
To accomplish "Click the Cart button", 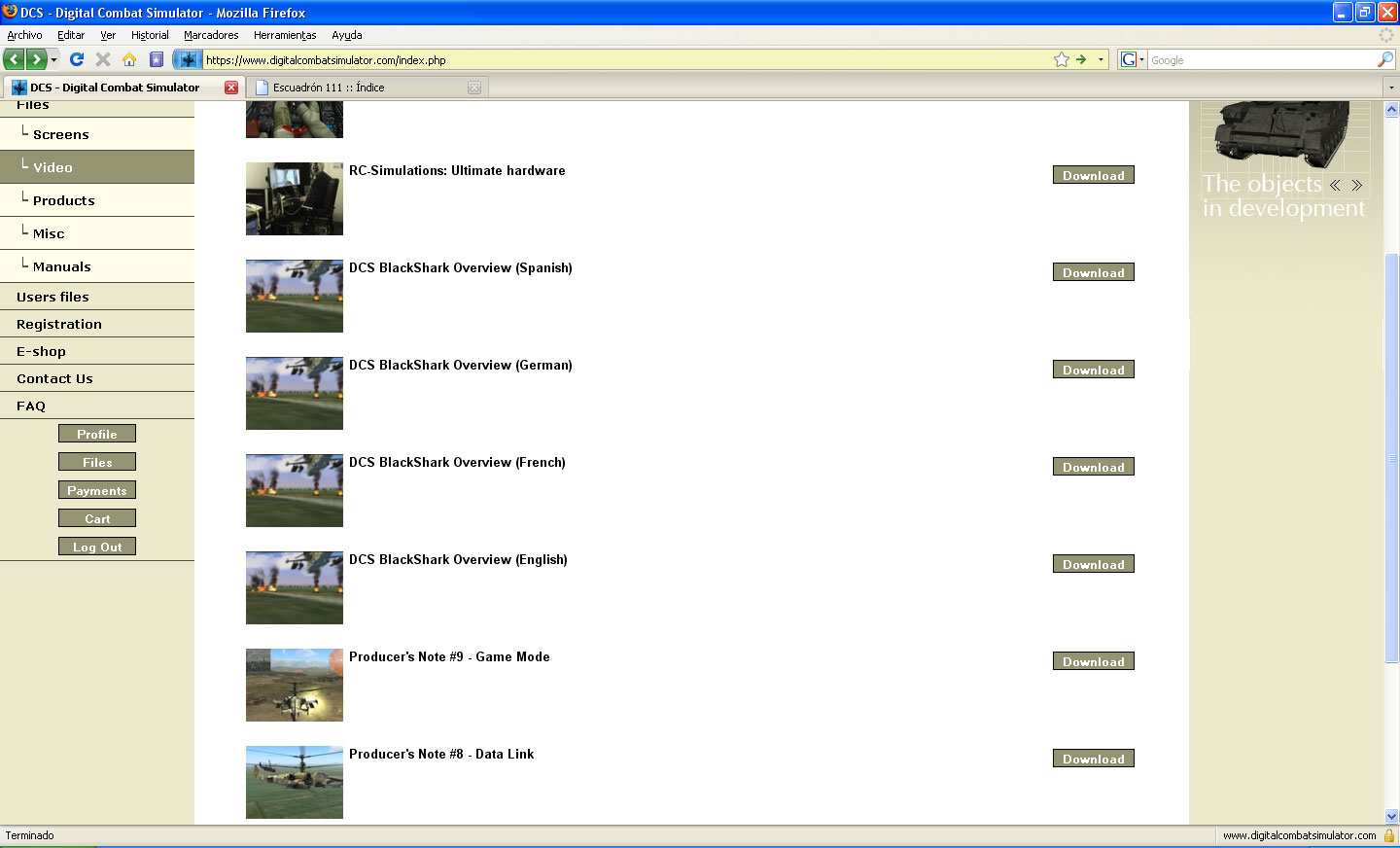I will point(97,518).
